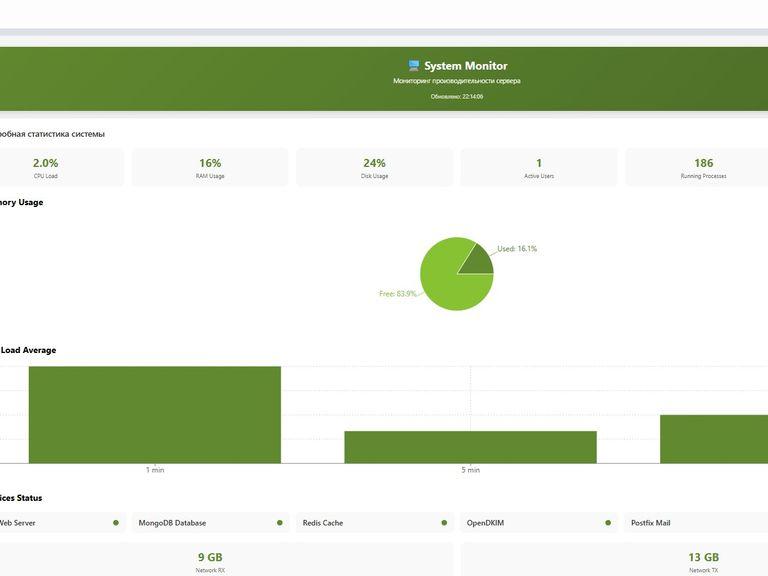The height and width of the screenshot is (576, 768).
Task: Click the Redis Cache green status dot
Action: [444, 523]
